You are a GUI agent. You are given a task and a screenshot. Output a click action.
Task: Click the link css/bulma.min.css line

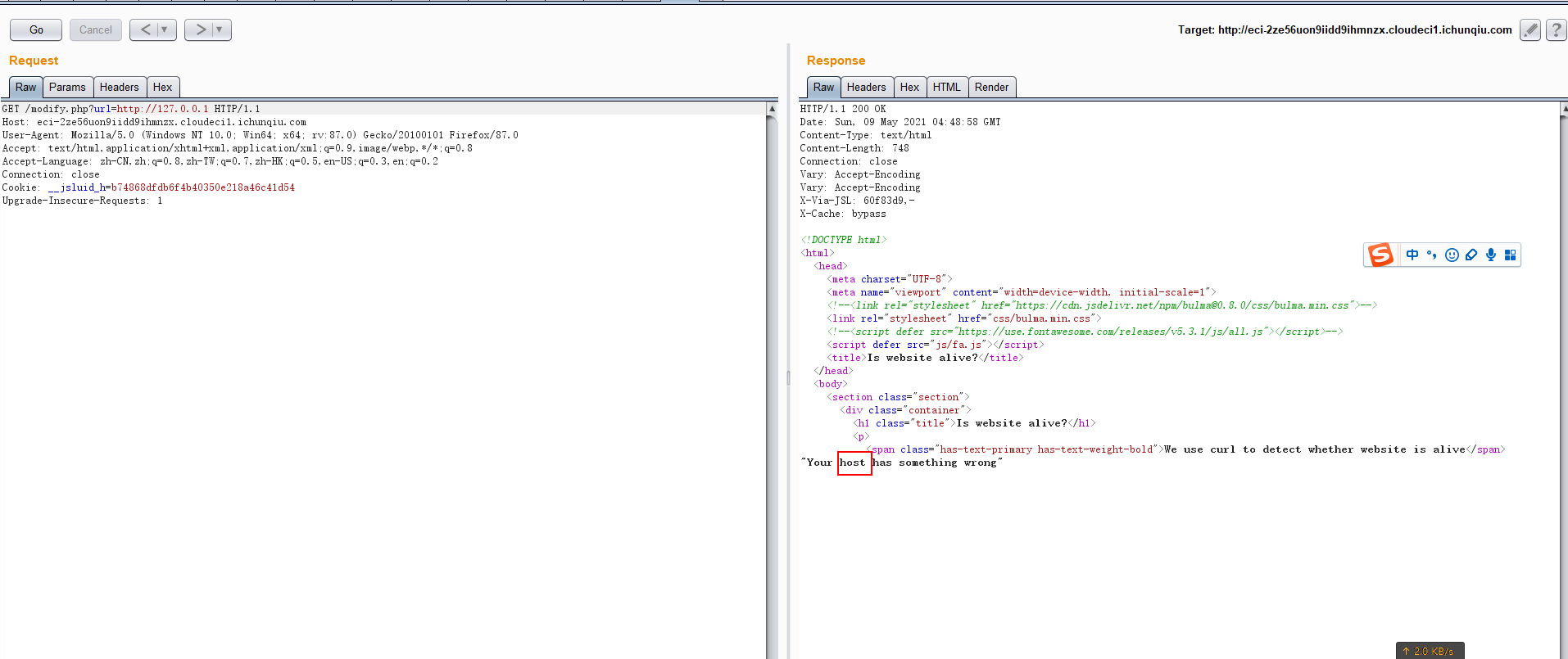tap(964, 318)
